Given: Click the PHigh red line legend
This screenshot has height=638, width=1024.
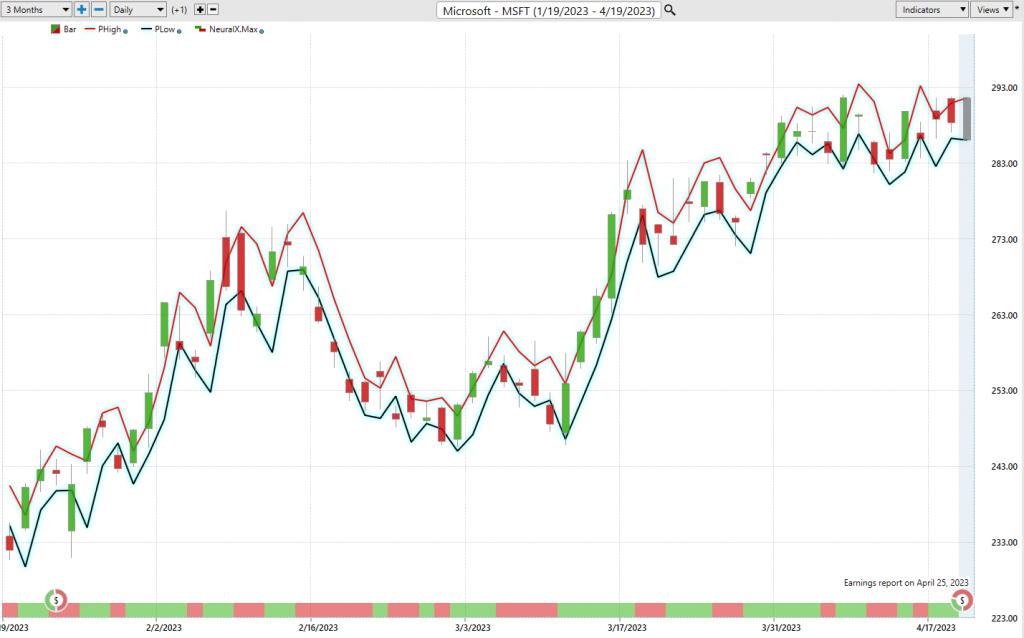Looking at the screenshot, I should point(90,29).
